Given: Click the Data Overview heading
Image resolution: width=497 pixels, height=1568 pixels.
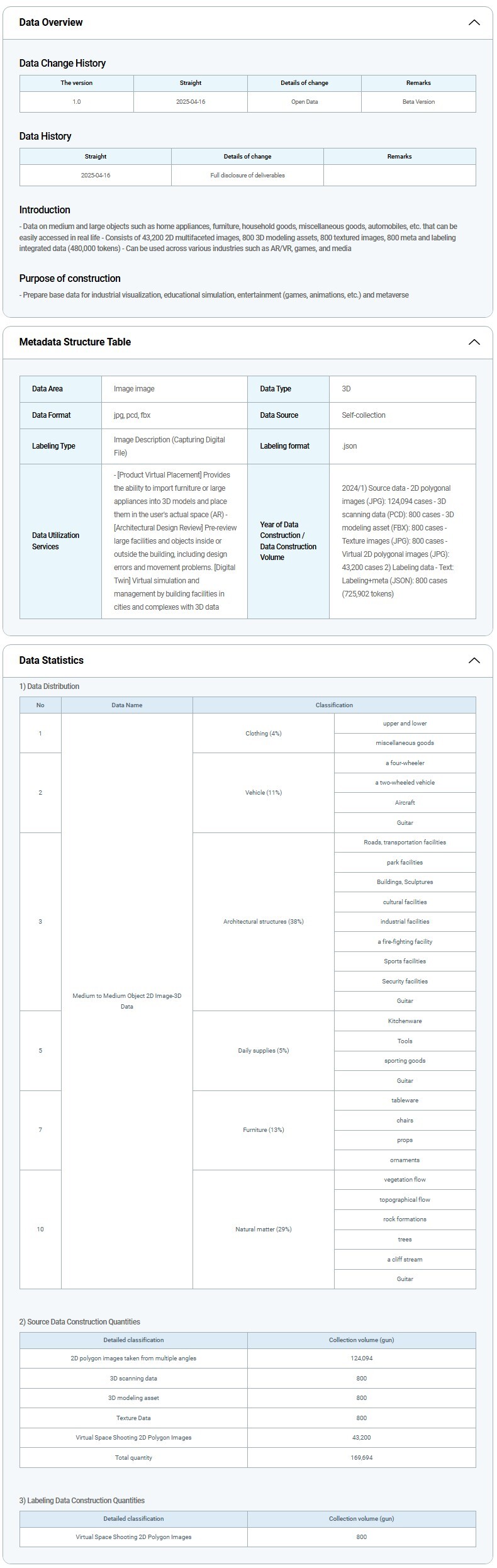Looking at the screenshot, I should point(51,23).
